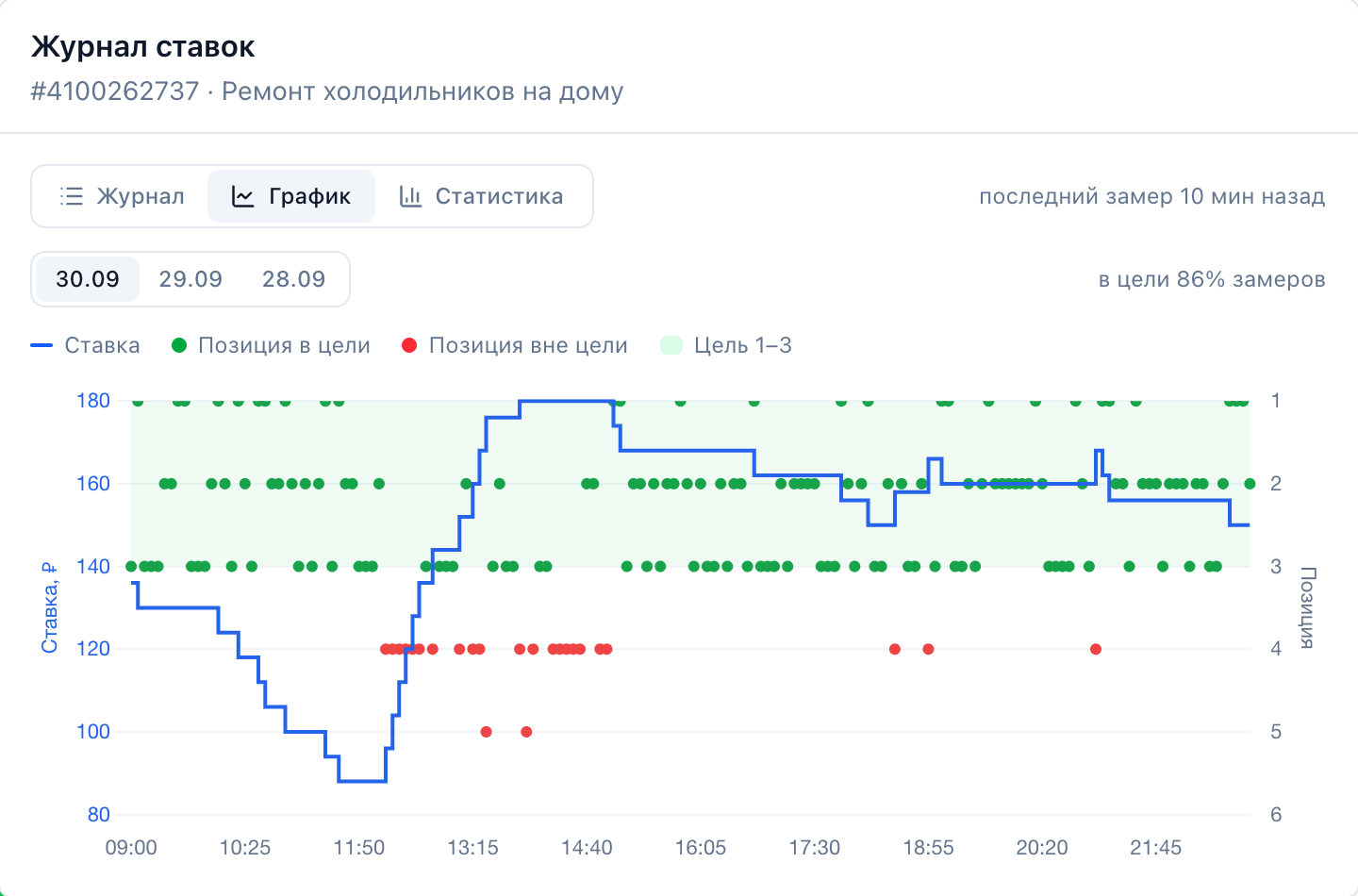Image resolution: width=1358 pixels, height=896 pixels.
Task: Click the red Позиция вне цели legend dot
Action: pyautogui.click(x=409, y=345)
